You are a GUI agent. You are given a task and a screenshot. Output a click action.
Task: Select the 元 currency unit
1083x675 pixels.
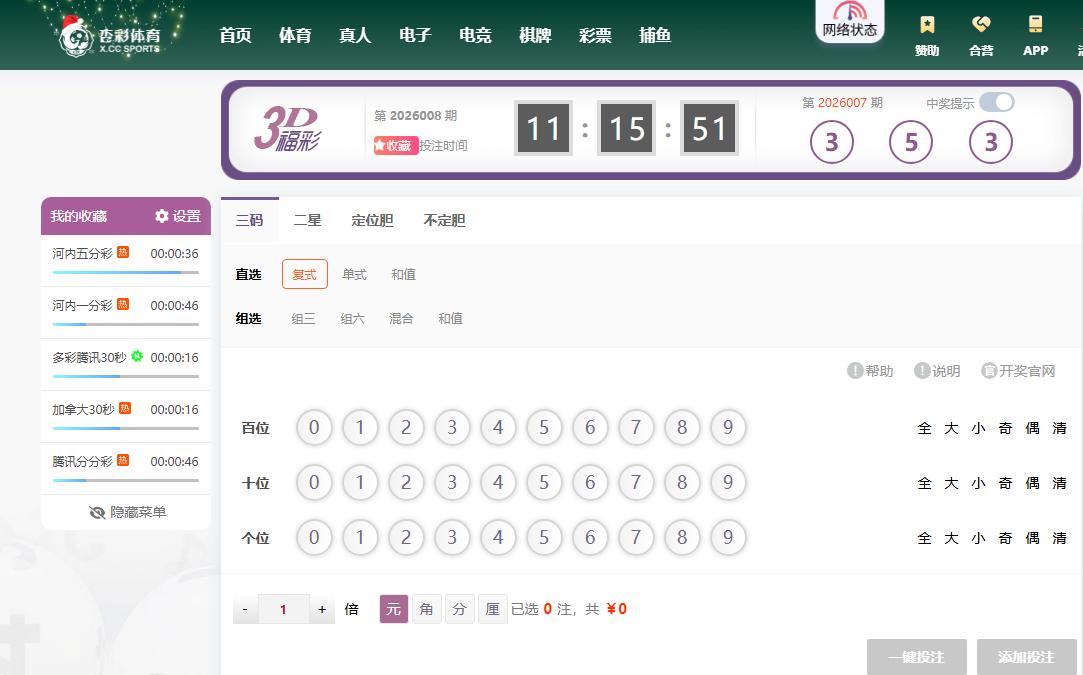click(x=394, y=609)
